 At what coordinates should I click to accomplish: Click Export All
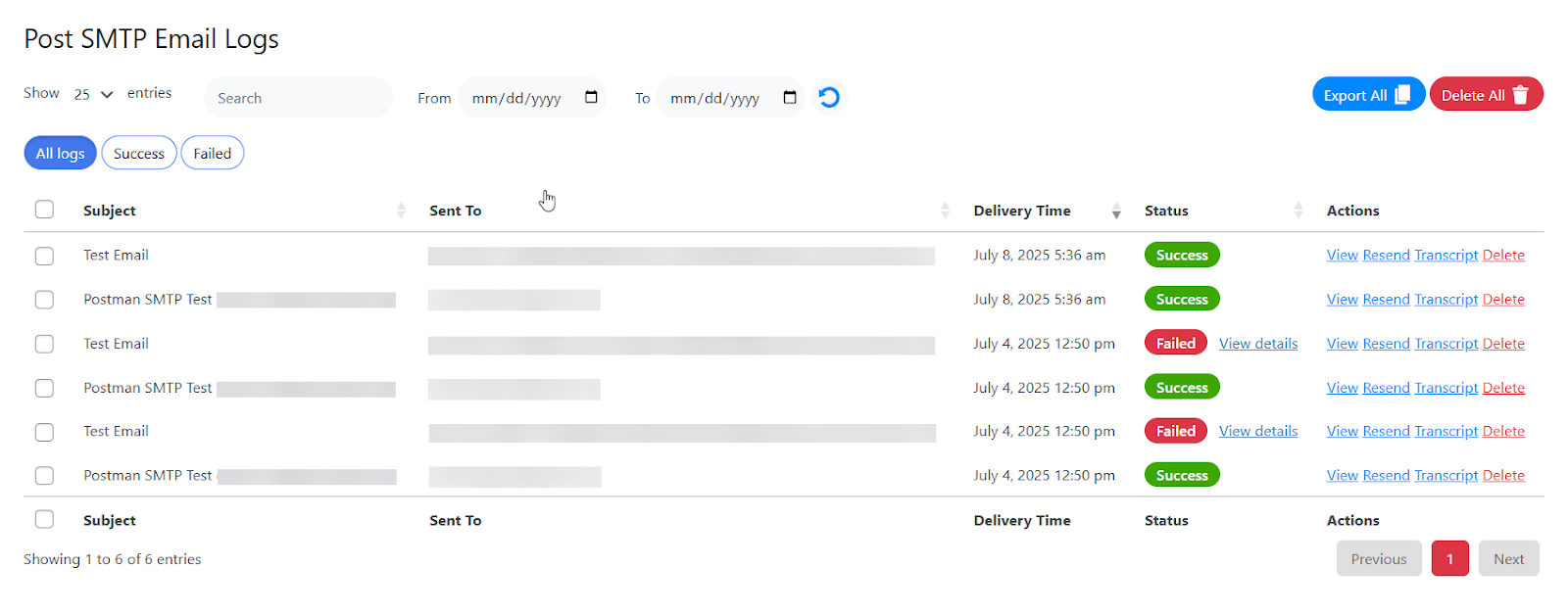point(1367,94)
